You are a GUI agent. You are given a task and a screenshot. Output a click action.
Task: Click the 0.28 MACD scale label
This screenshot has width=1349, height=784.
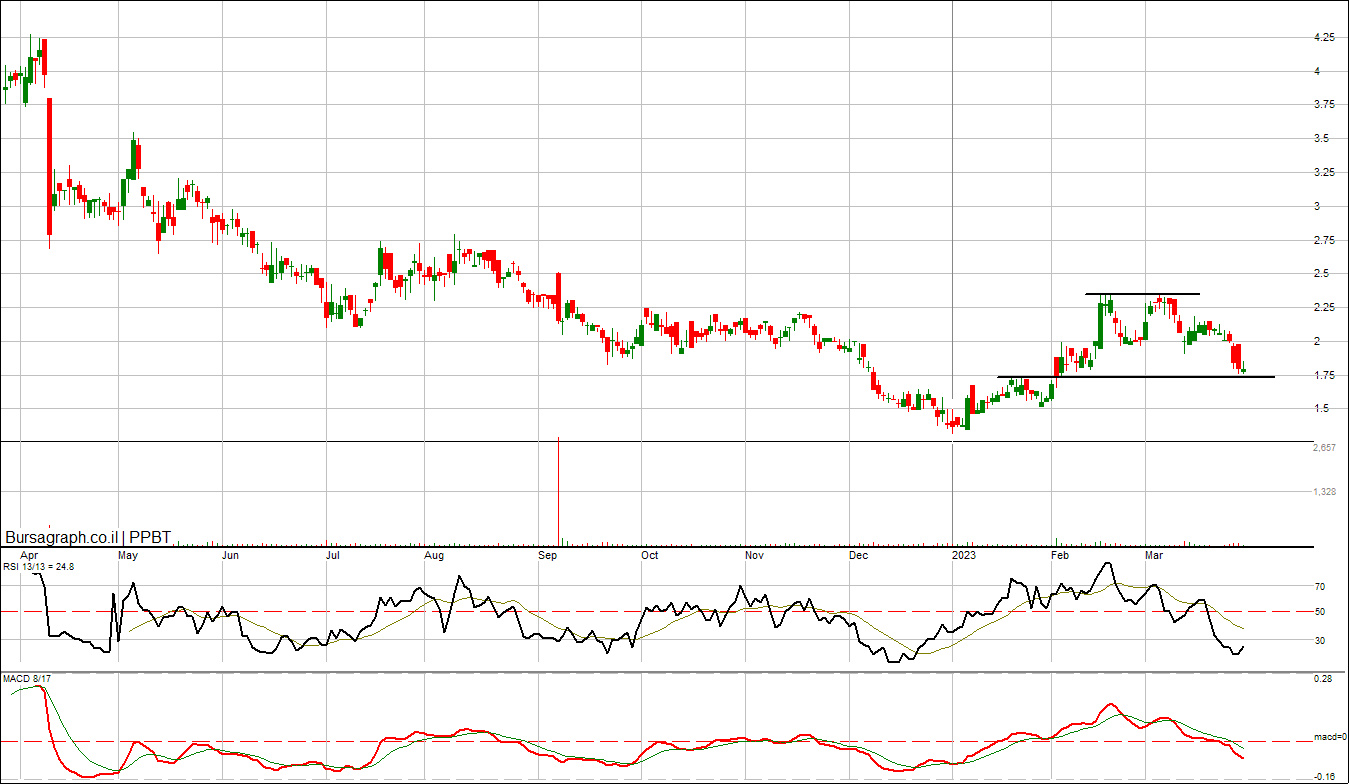[1323, 680]
